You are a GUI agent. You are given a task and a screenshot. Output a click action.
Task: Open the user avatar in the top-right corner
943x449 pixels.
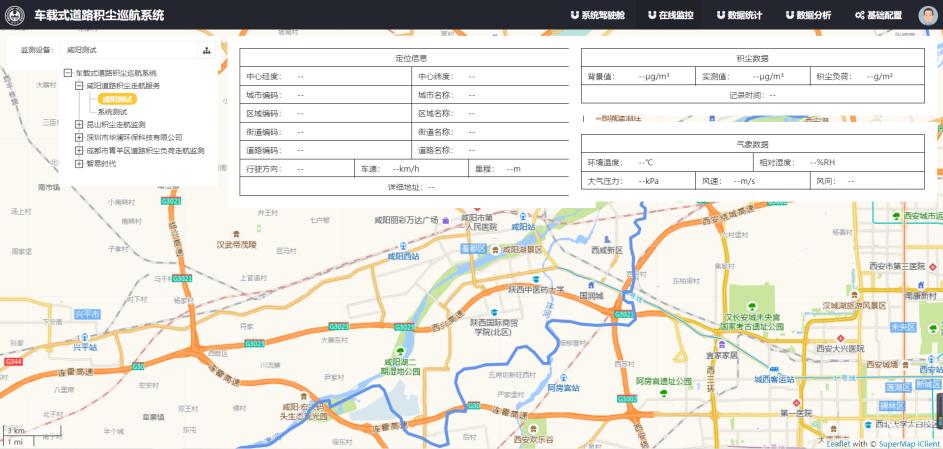pos(927,15)
